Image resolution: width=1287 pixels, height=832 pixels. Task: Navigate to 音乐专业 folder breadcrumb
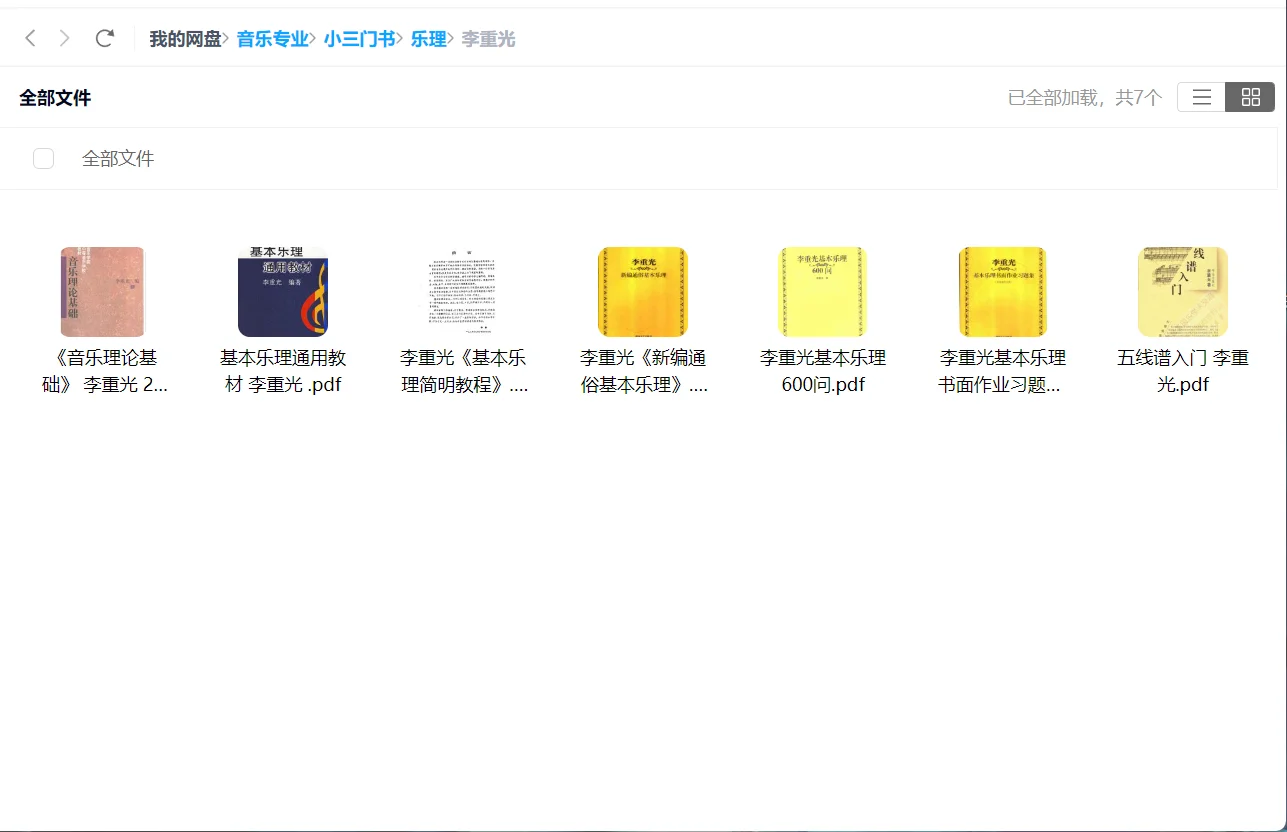[272, 39]
